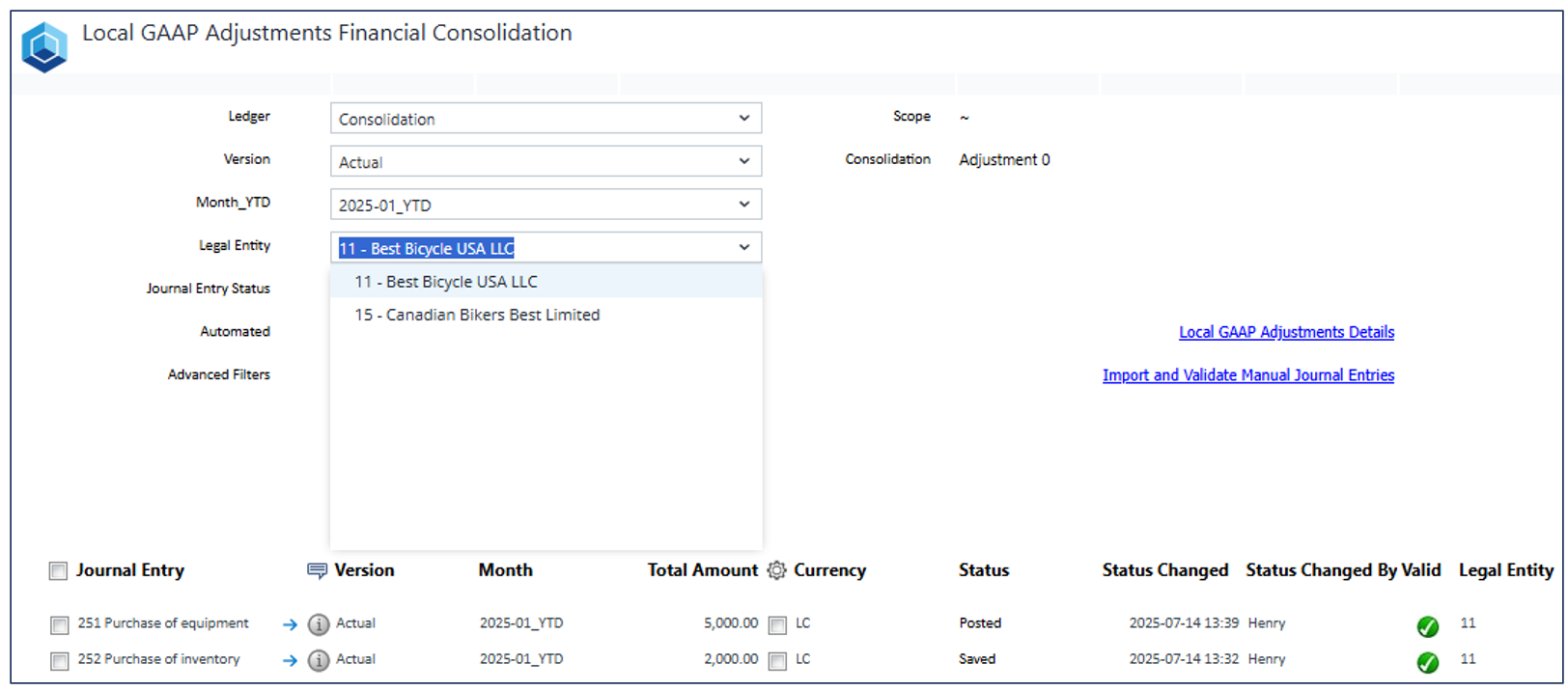Click the Adjustment 0 consolidation value
Image resolution: width=1568 pixels, height=691 pixels.
coord(1004,160)
